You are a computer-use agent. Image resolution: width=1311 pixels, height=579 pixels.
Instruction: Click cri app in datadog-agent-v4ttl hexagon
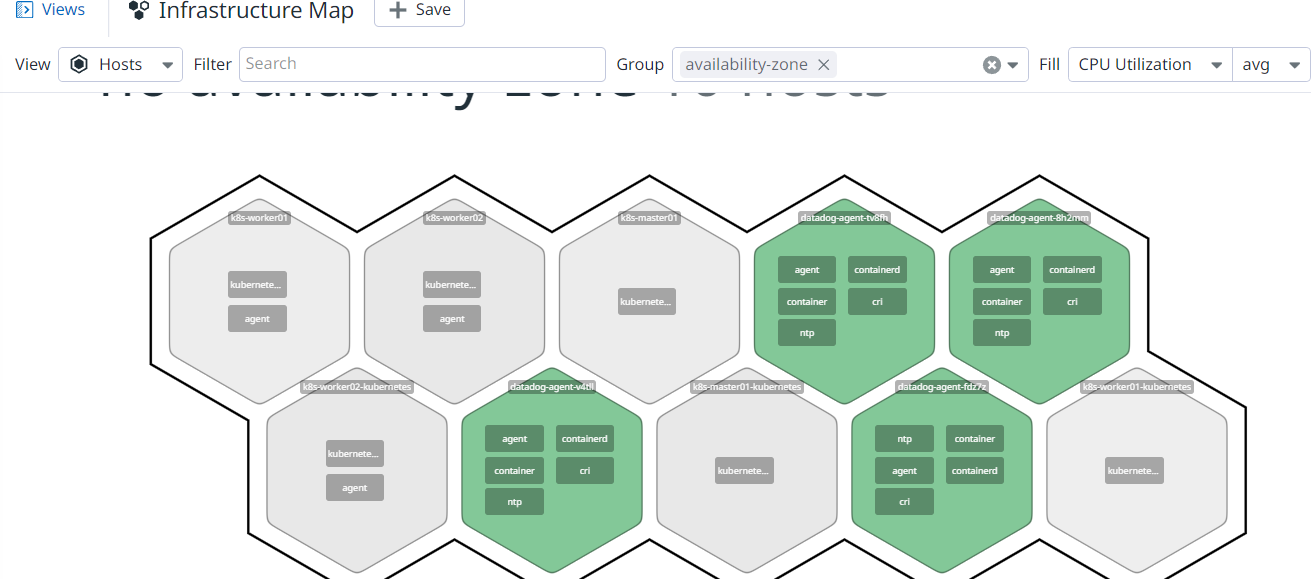585,471
